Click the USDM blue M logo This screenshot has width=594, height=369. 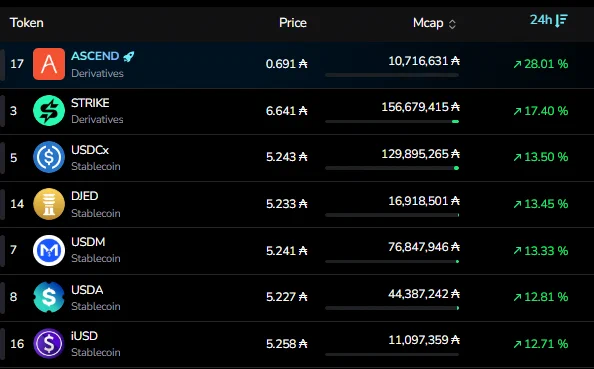[x=49, y=250]
